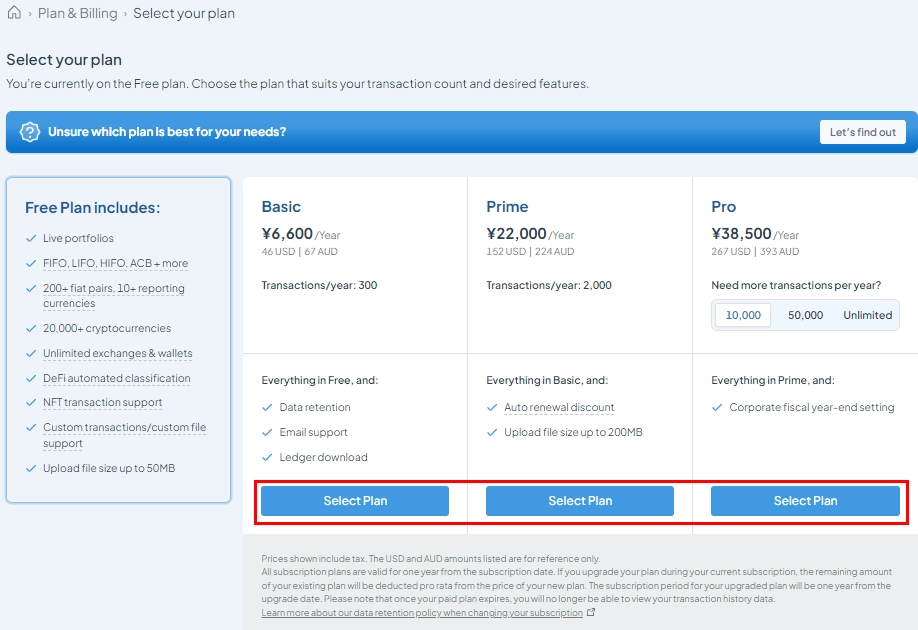Click the checkmark next to Unlimited exchanges & wallets
Viewport: 918px width, 630px height.
pyautogui.click(x=31, y=353)
